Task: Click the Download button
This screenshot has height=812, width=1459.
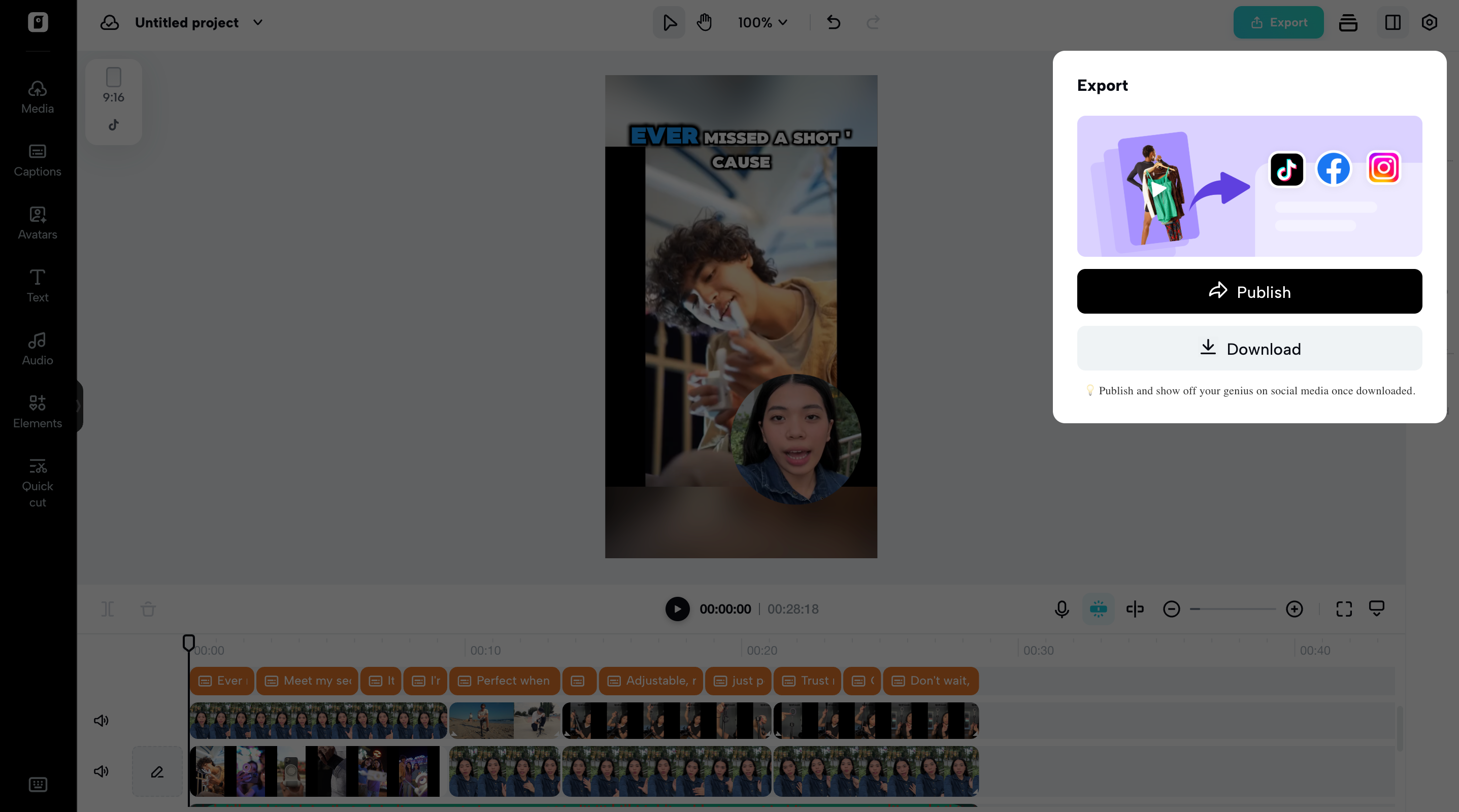Action: pyautogui.click(x=1249, y=348)
